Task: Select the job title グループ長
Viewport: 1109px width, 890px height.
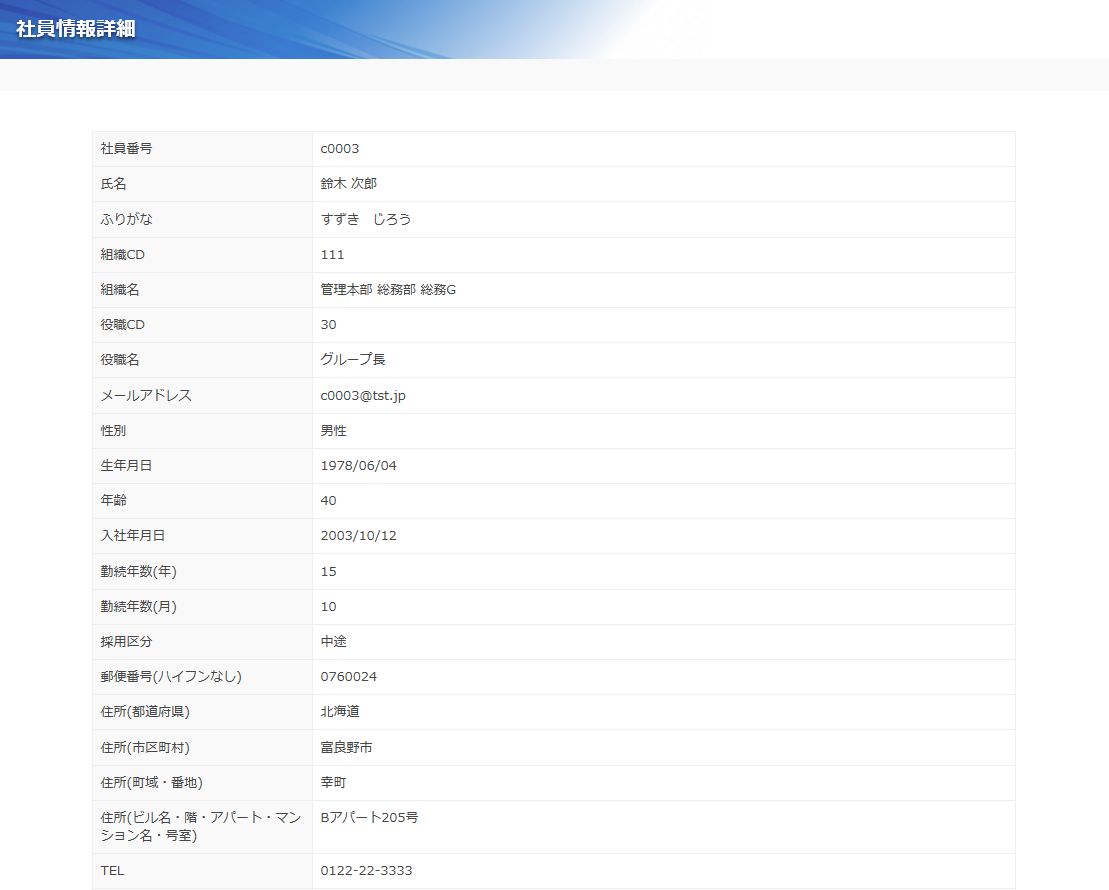Action: point(354,360)
